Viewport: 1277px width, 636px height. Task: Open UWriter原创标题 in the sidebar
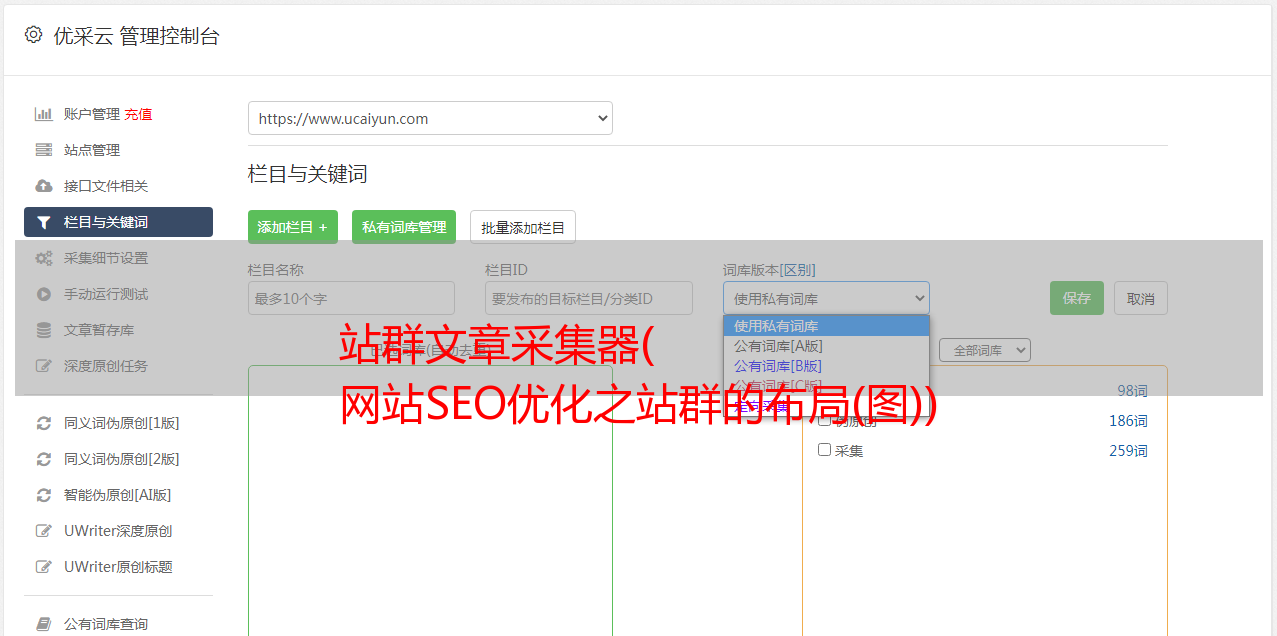coord(118,567)
